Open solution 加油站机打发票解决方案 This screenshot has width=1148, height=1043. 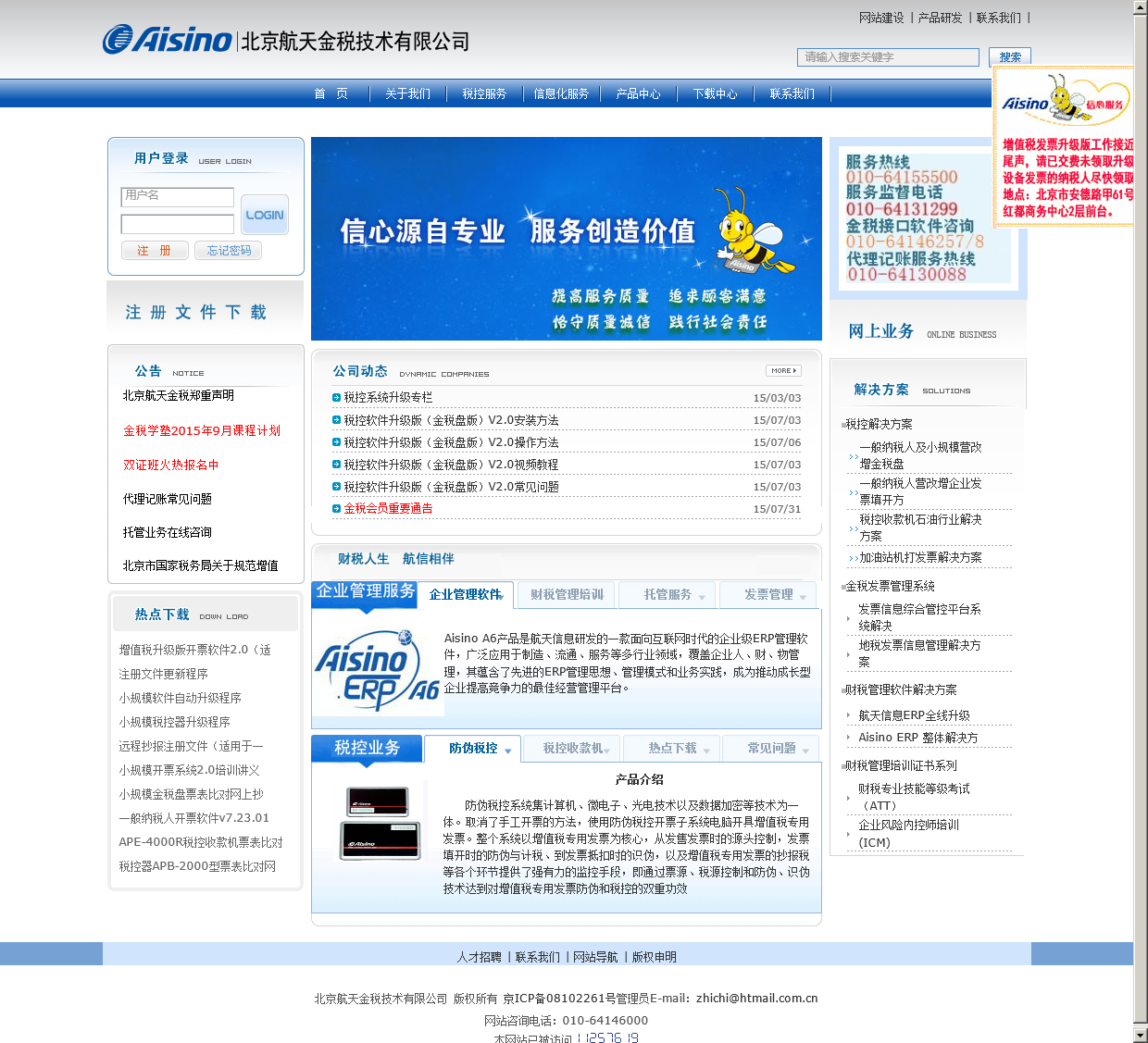920,557
